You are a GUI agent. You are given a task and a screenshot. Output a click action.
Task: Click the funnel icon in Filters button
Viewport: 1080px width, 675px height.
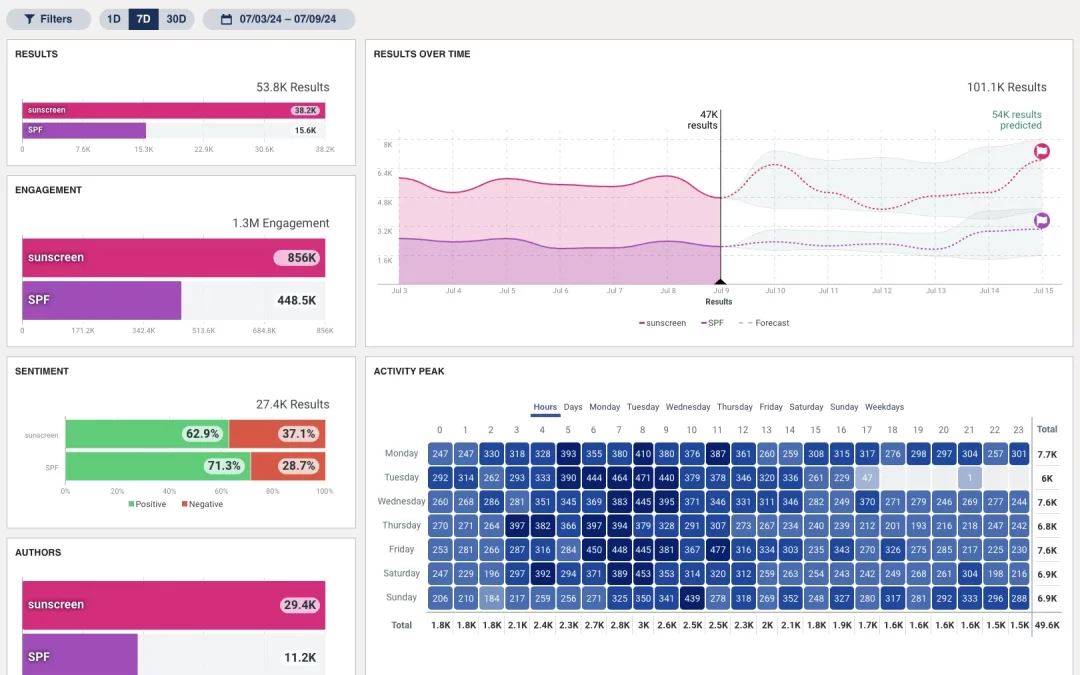point(29,19)
